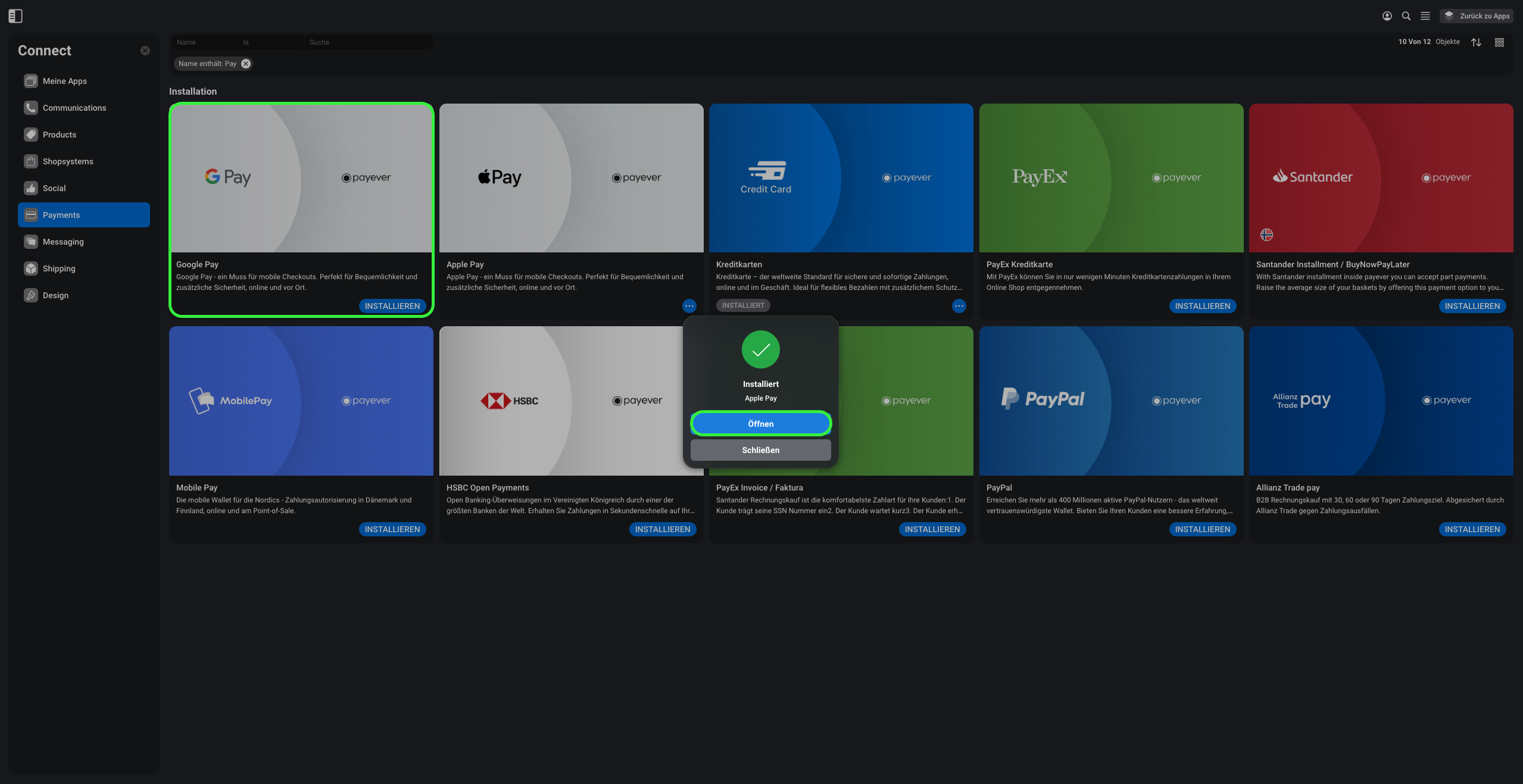1523x784 pixels.
Task: Click INSTALLIERT badge on Kreditkarten
Action: (x=743, y=305)
